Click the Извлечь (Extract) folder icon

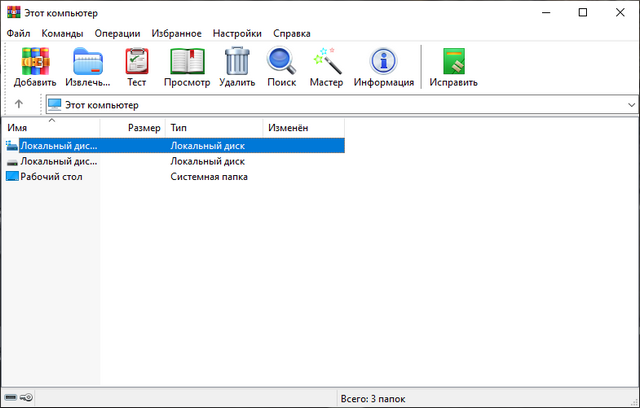click(88, 62)
